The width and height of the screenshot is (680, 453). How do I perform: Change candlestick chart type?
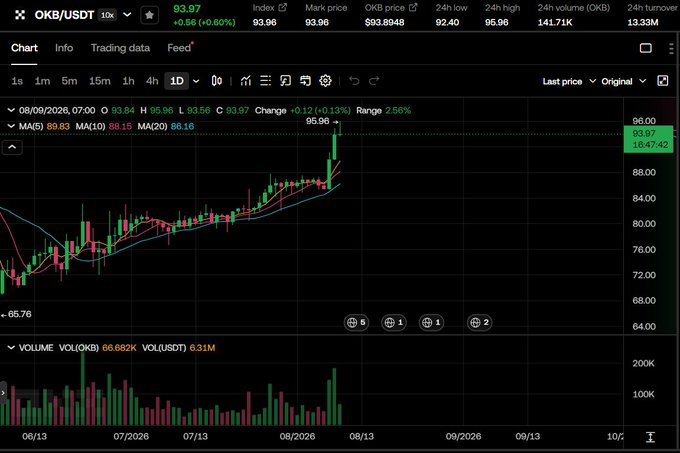(x=217, y=81)
